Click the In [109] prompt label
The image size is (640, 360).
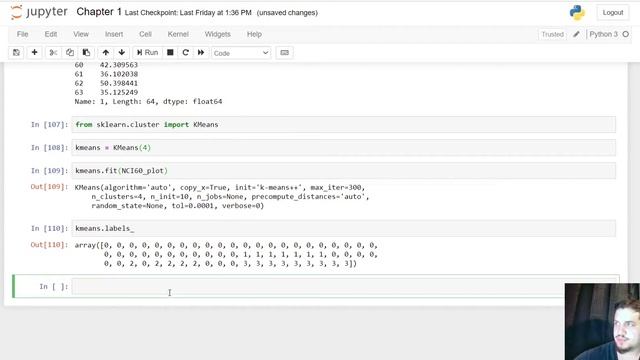click(49, 171)
